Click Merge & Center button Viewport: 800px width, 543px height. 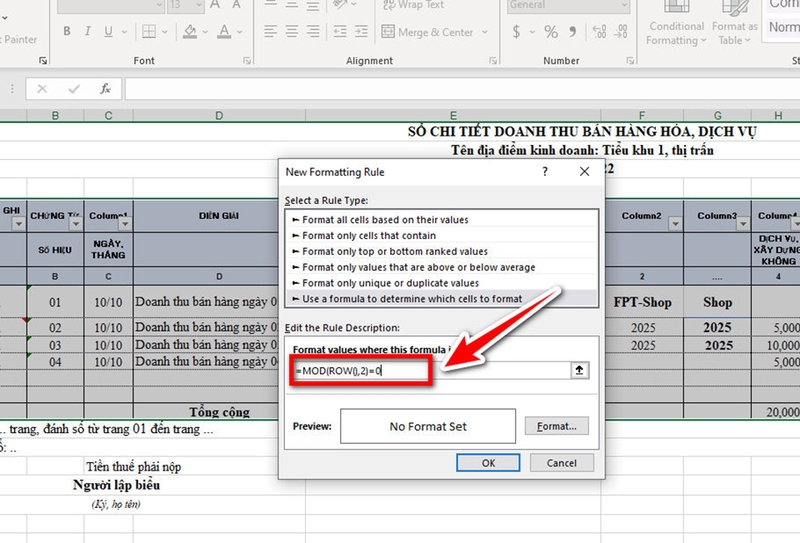click(x=428, y=32)
